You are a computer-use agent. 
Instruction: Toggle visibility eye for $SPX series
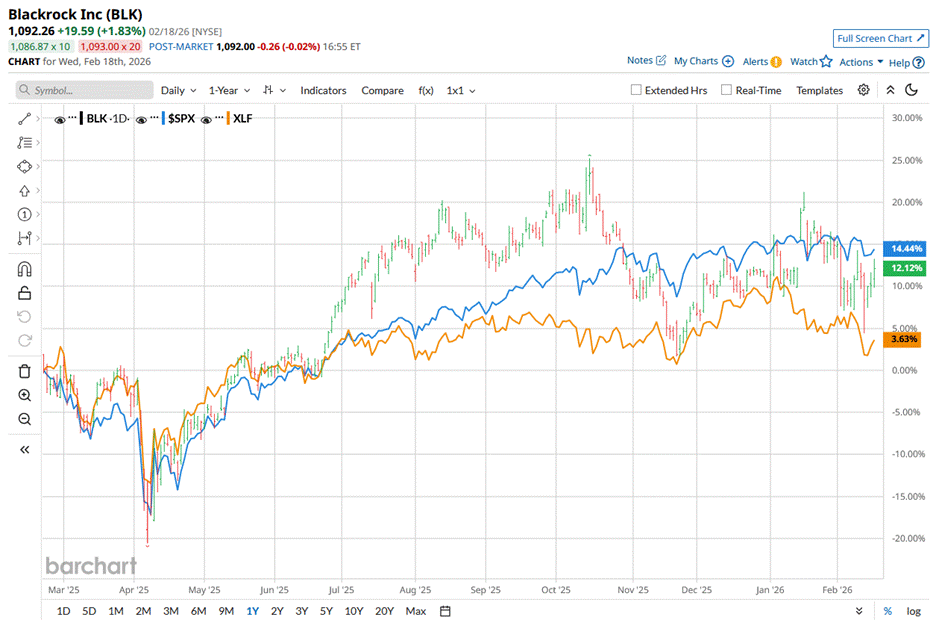click(141, 120)
